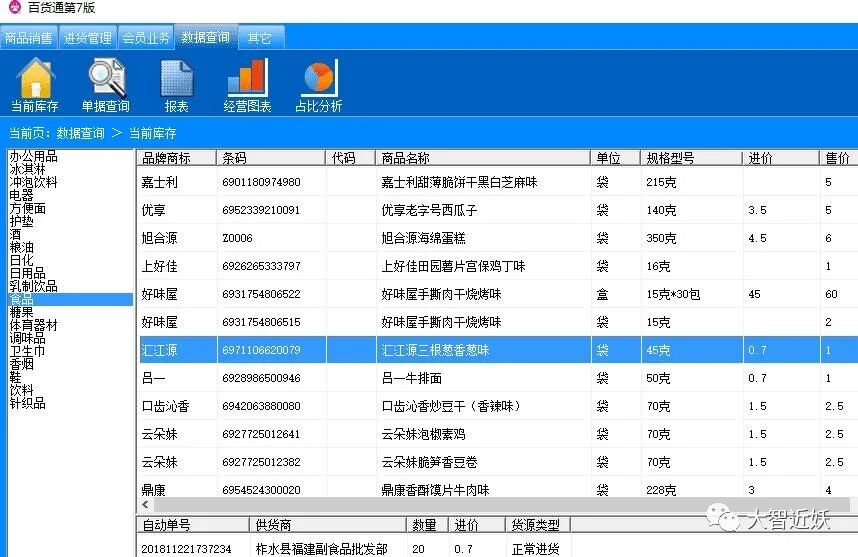858x557 pixels.
Task: Click the 当前库存 breadcrumb text
Action: [153, 133]
